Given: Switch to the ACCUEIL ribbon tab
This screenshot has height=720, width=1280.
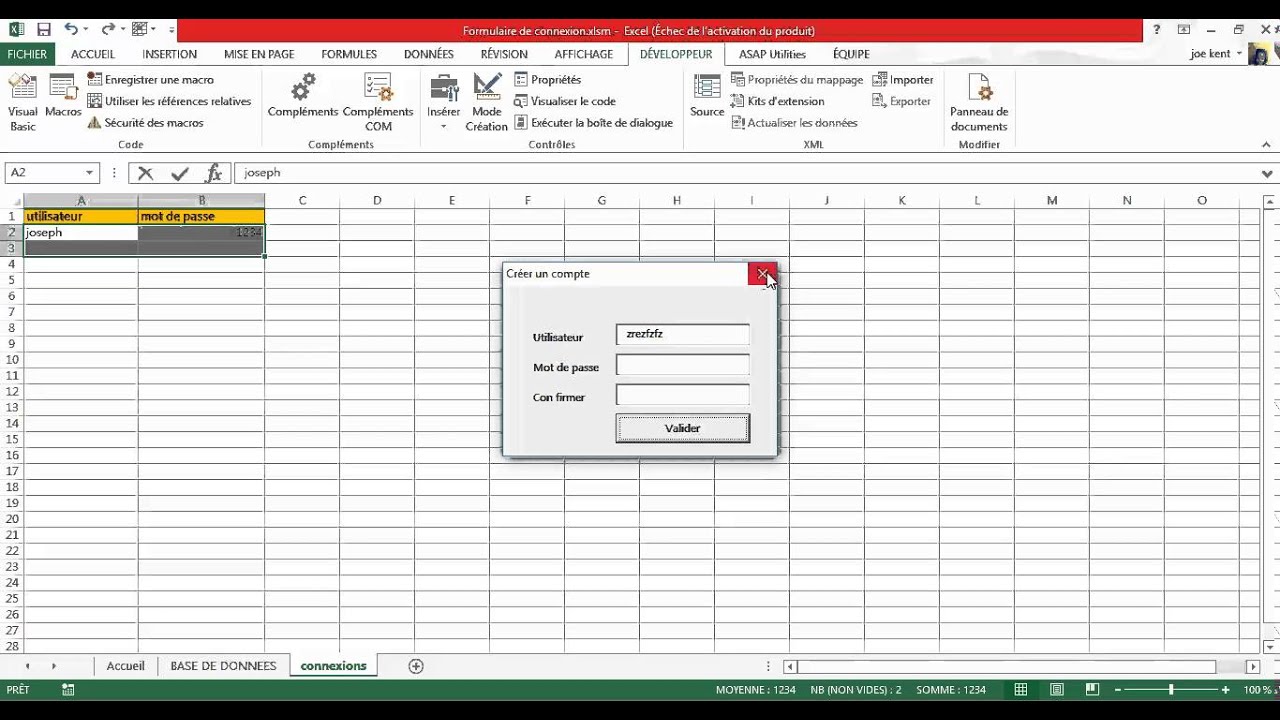Looking at the screenshot, I should 93,54.
